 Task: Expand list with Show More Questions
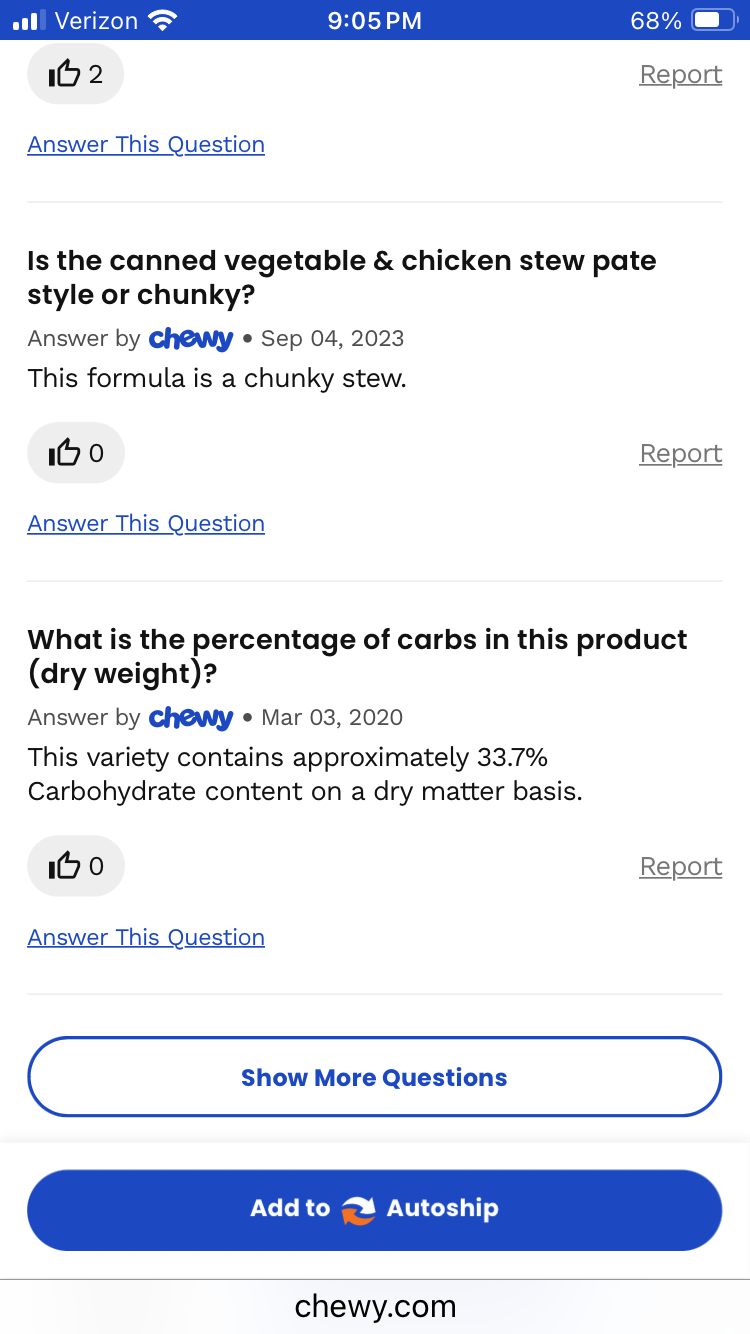click(x=374, y=1077)
